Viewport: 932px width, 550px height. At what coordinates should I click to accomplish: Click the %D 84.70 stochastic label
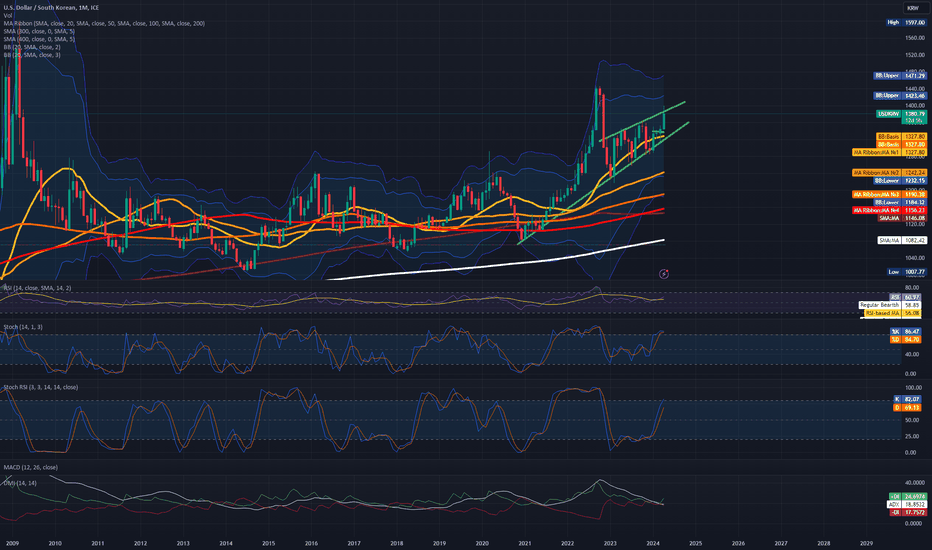tap(905, 339)
